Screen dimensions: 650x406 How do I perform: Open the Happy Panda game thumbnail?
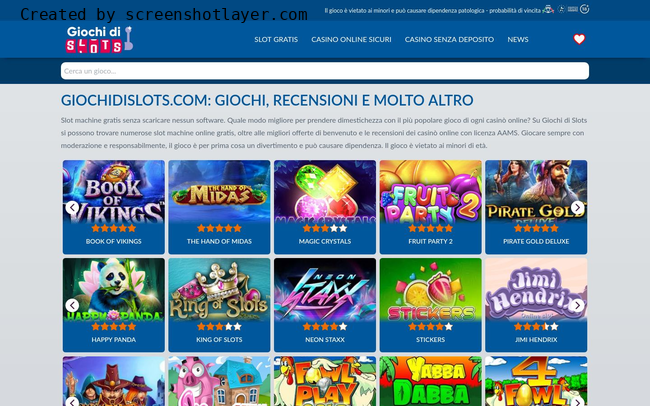pos(114,290)
